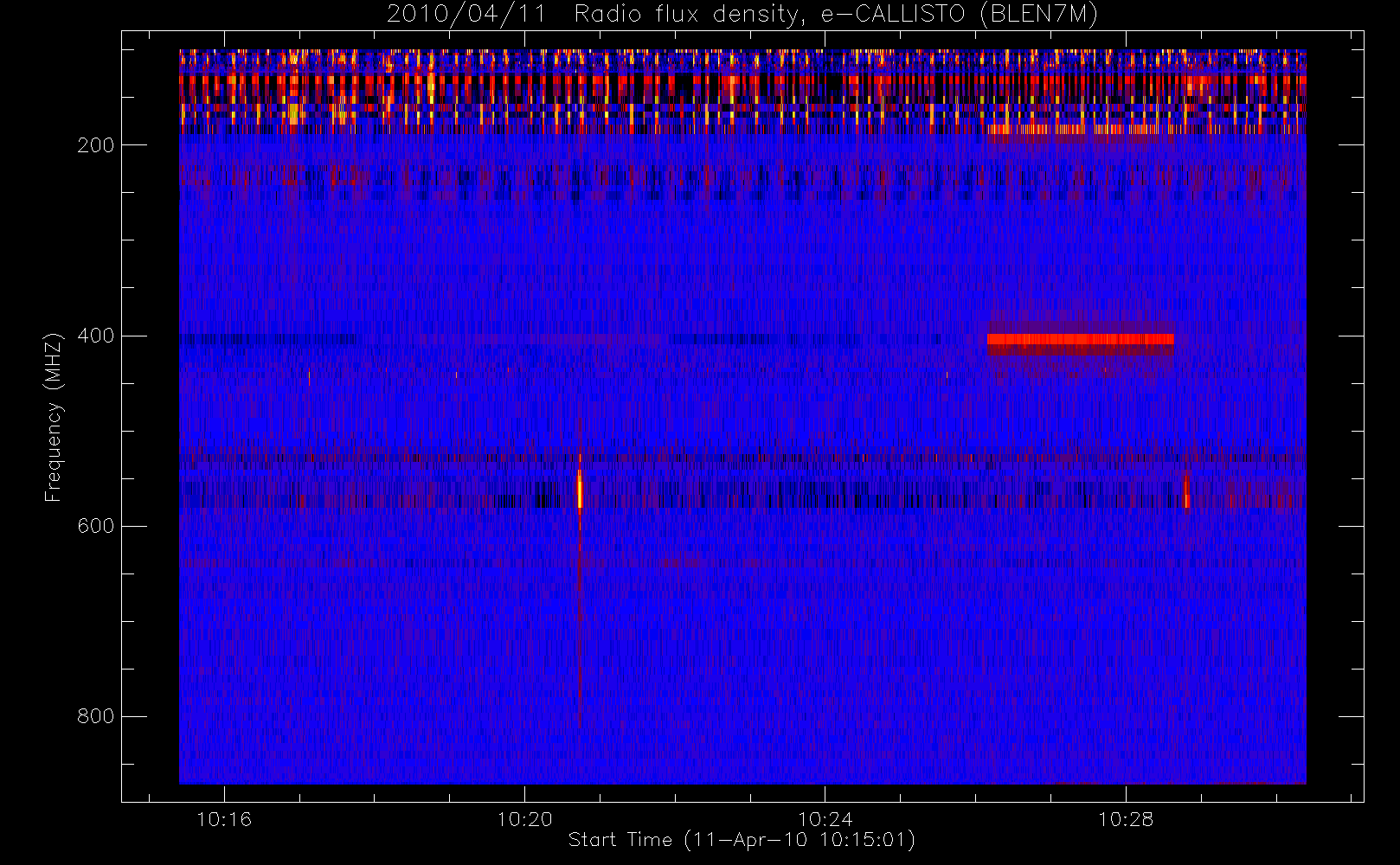Select the 600 frequency tick label

[96, 526]
